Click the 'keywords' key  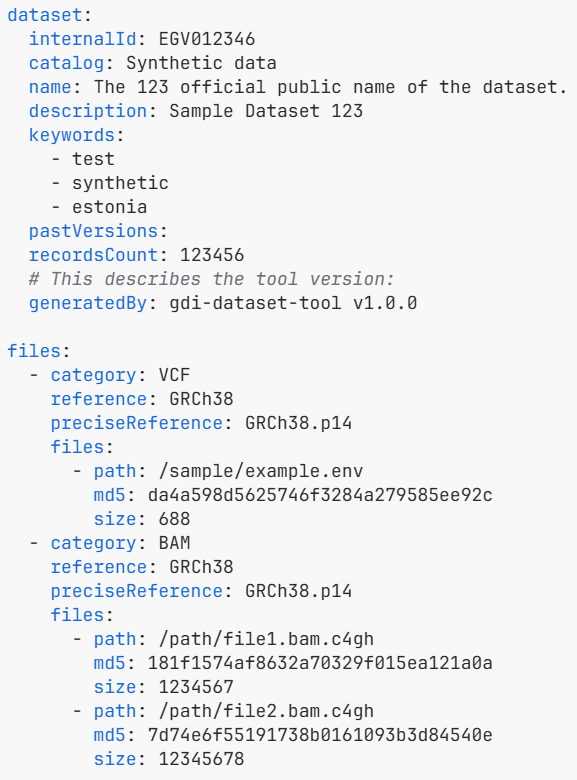[x=72, y=135]
